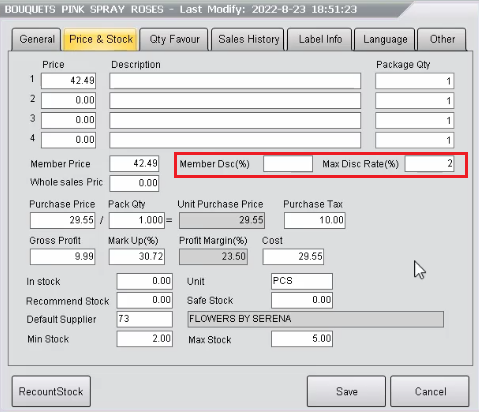
Task: Click the Purchase Tax label
Action: coord(313,204)
